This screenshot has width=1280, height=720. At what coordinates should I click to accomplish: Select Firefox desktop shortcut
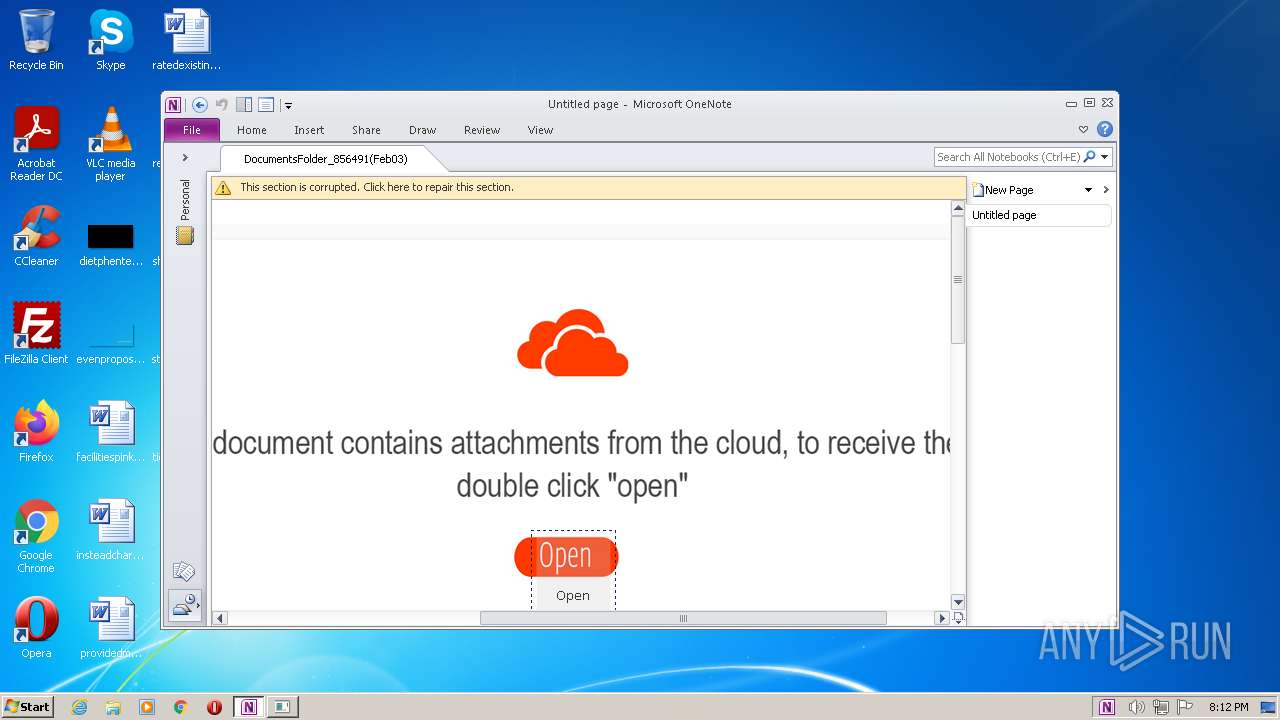tap(36, 431)
